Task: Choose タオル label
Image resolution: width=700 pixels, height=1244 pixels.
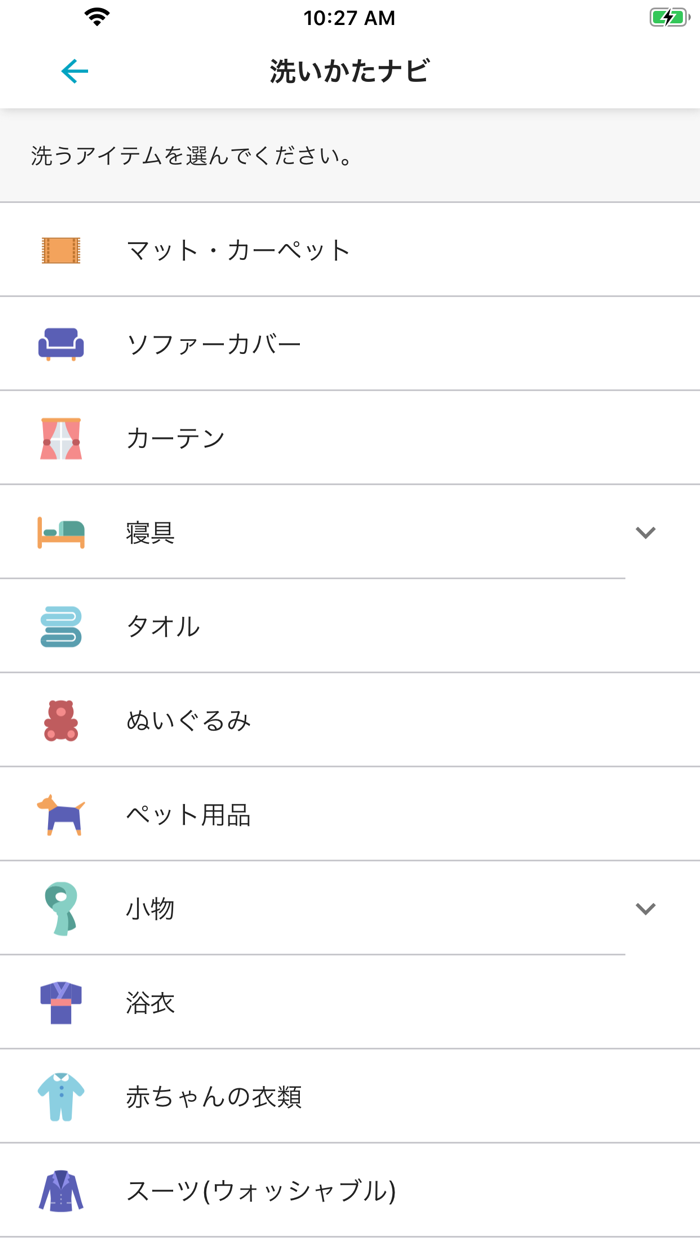Action: point(163,627)
